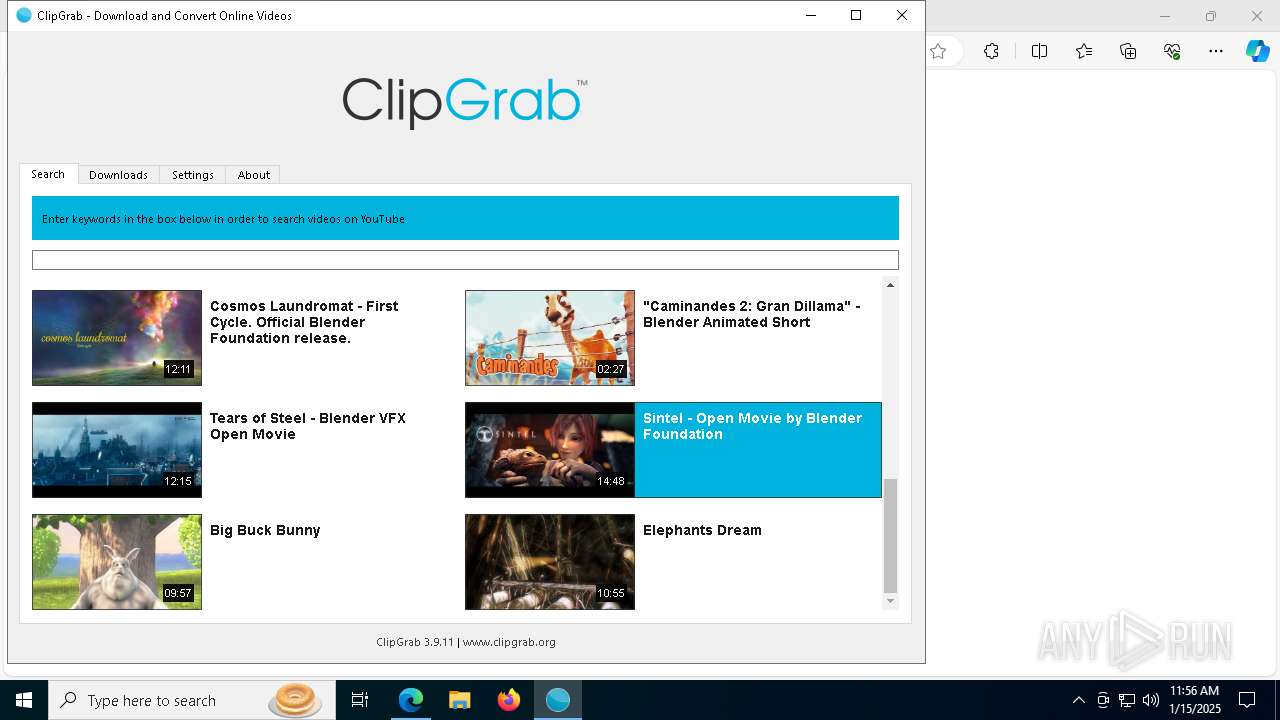Maximize the ClipGrab window

(856, 15)
